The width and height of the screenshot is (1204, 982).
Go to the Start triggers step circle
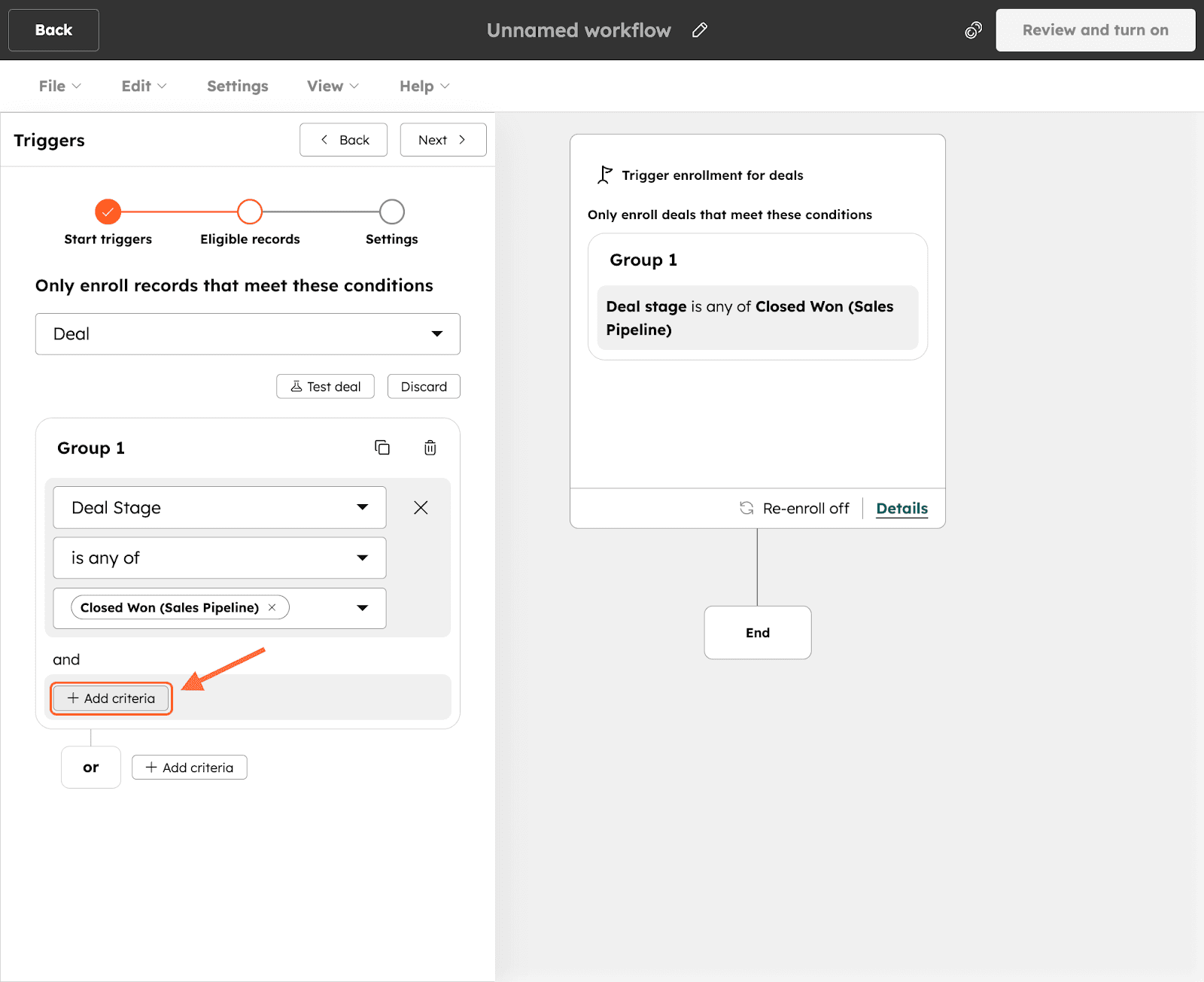click(x=108, y=212)
